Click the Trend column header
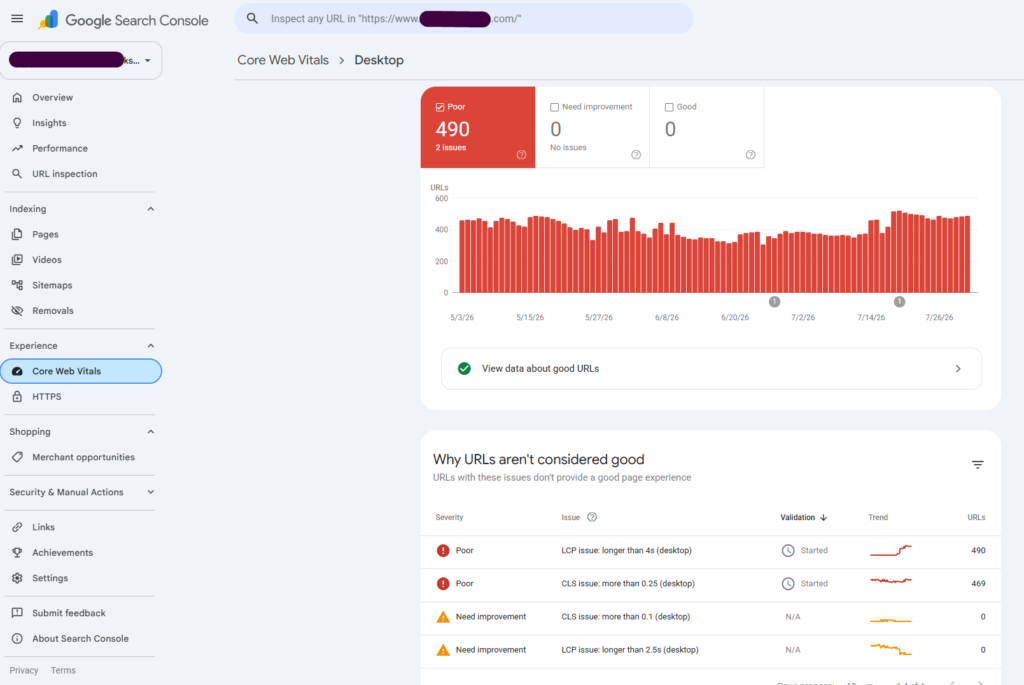 click(x=878, y=517)
